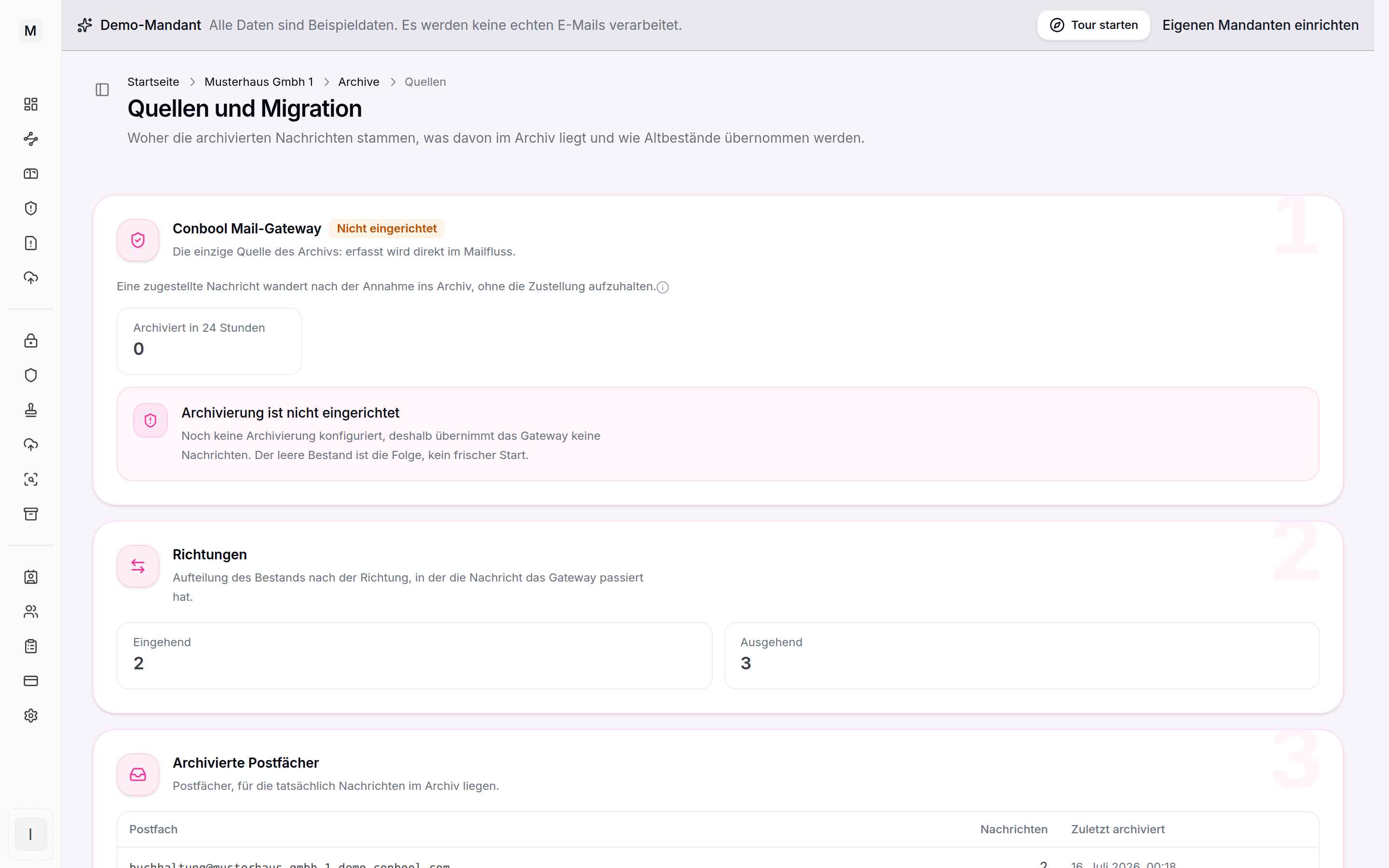
Task: Click the plain shield icon in the sidebar
Action: click(x=30, y=375)
